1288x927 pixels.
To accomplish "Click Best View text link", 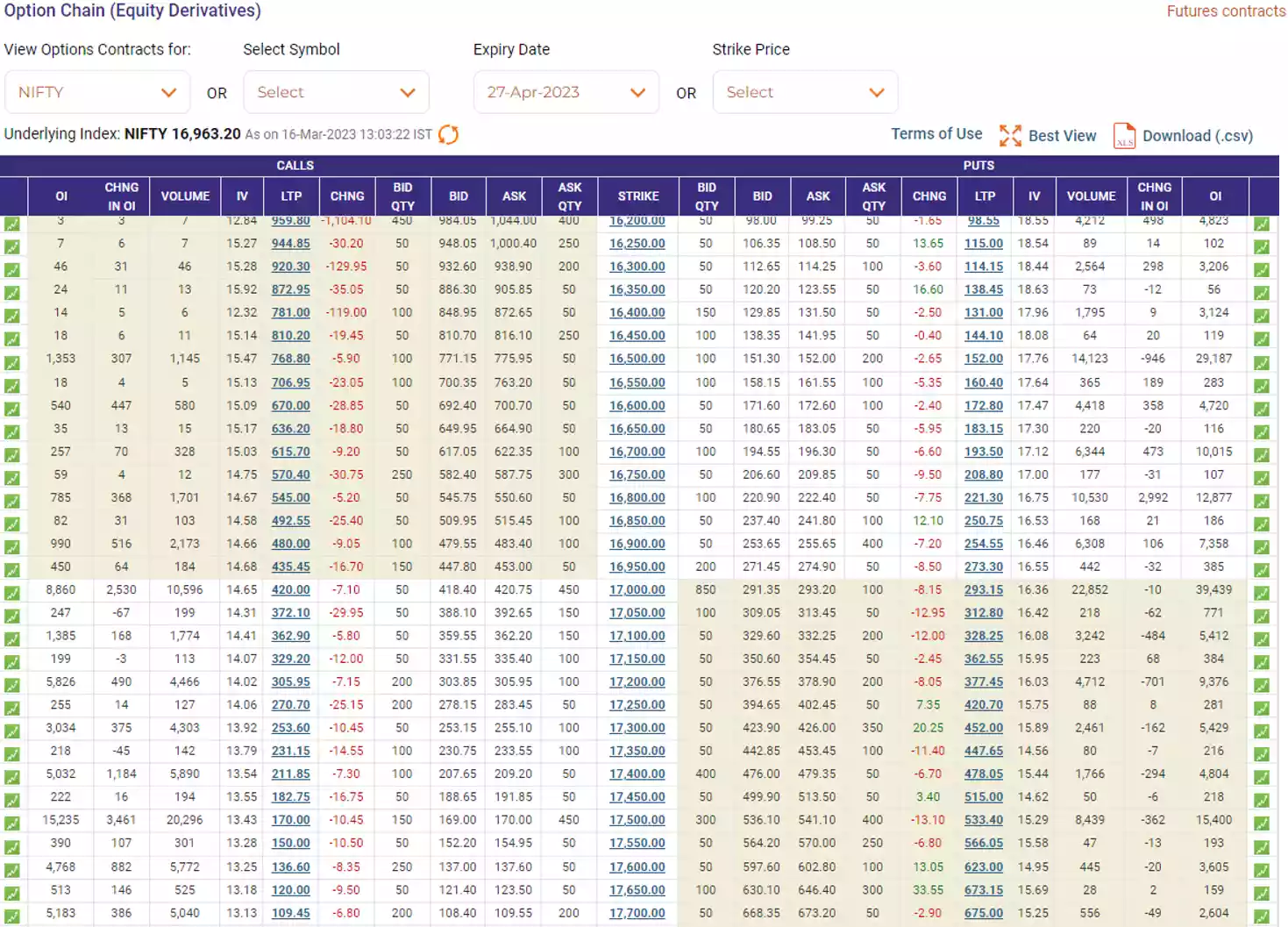I will point(1062,136).
